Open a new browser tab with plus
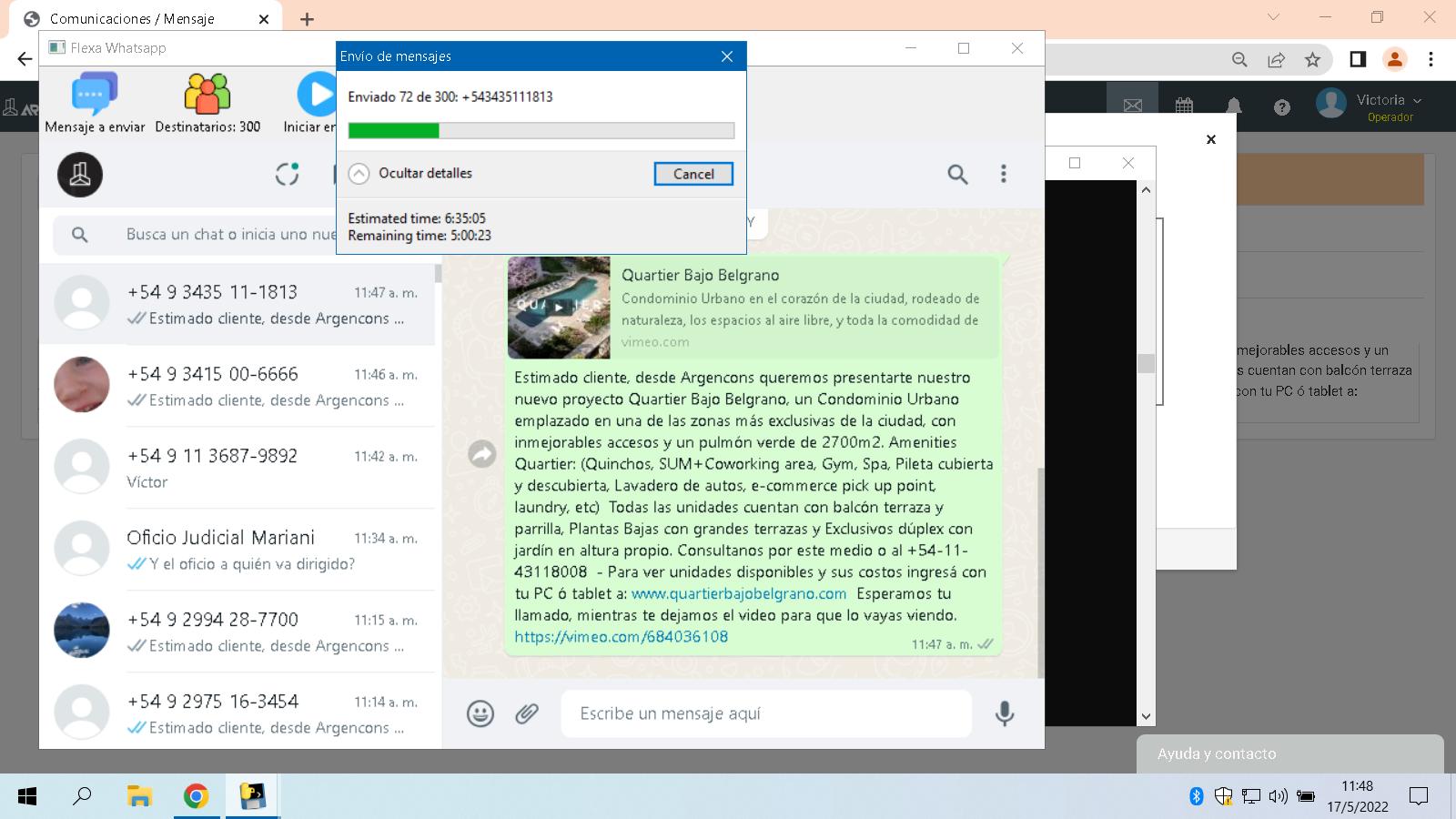Viewport: 1456px width, 819px height. tap(307, 19)
